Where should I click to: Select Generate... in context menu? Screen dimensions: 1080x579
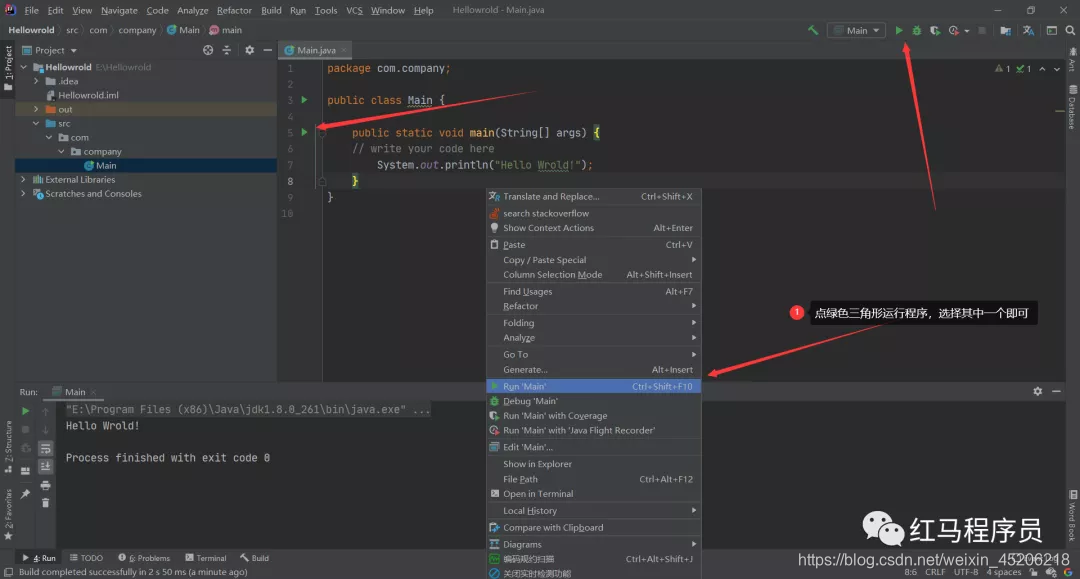(594, 370)
